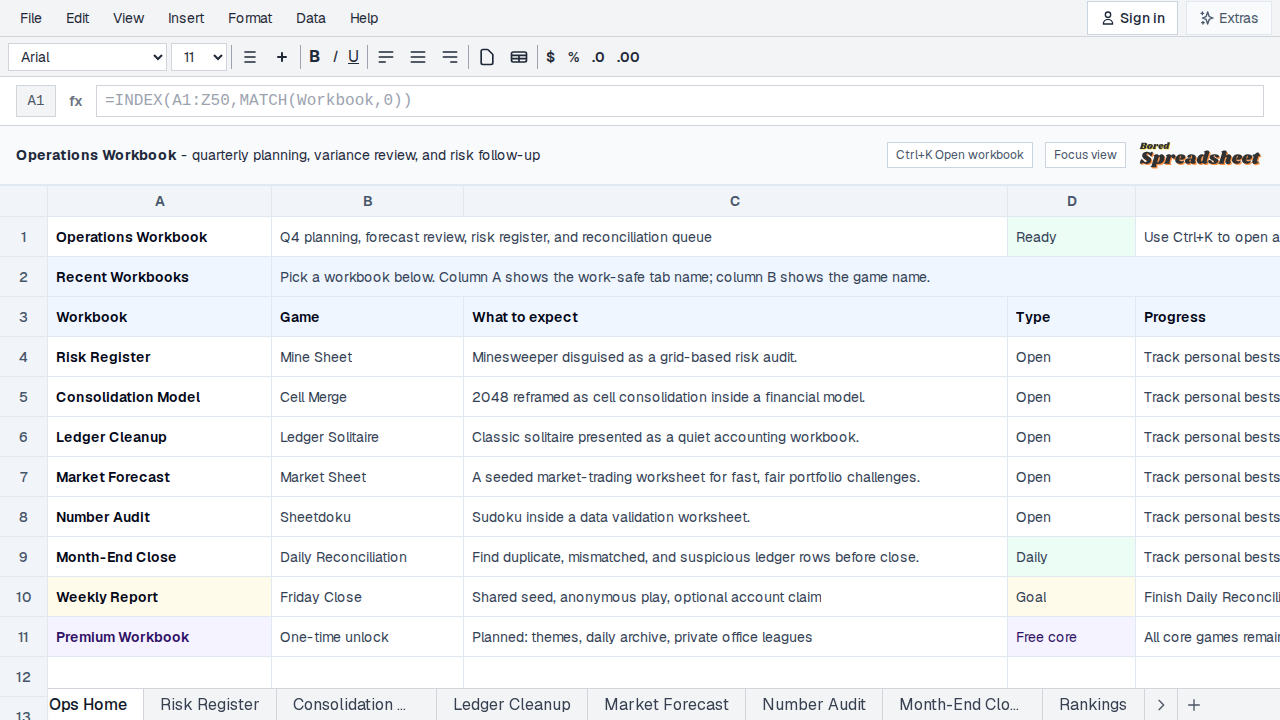Click the Free core type cell
Screen dimensions: 1280x720
tap(1072, 637)
